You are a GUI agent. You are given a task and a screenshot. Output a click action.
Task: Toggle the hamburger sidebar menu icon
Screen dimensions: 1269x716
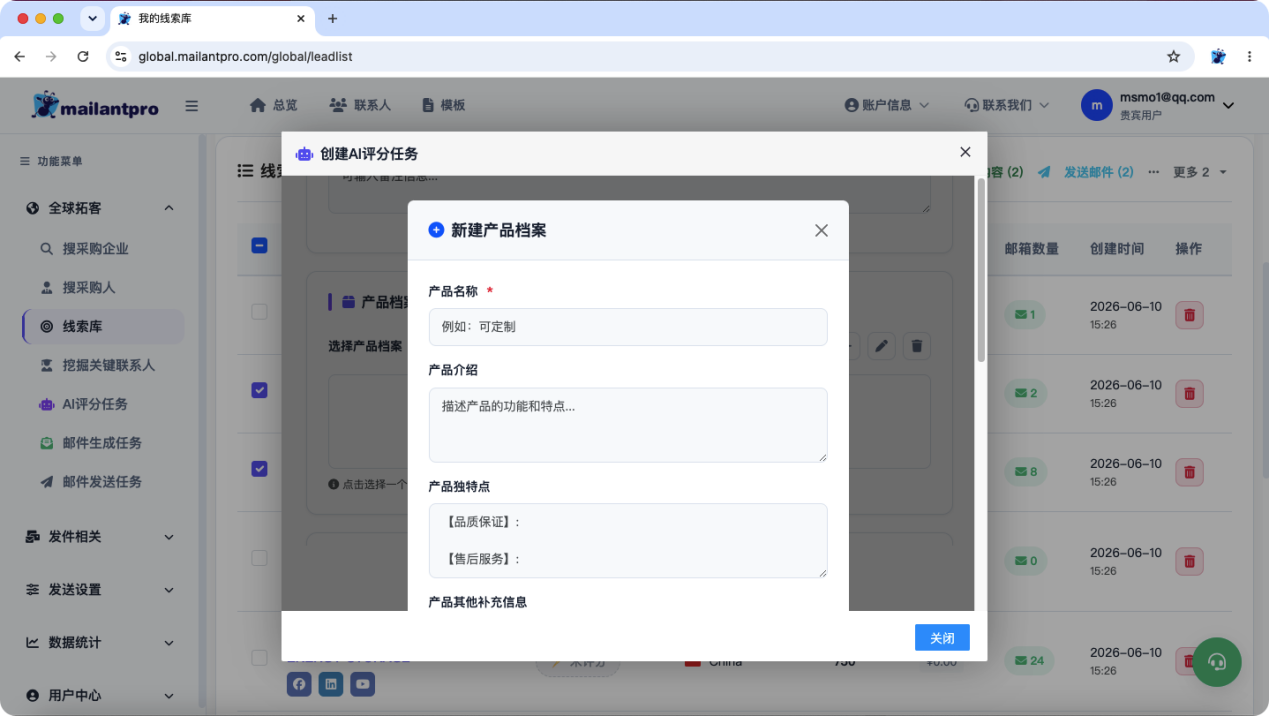[192, 106]
